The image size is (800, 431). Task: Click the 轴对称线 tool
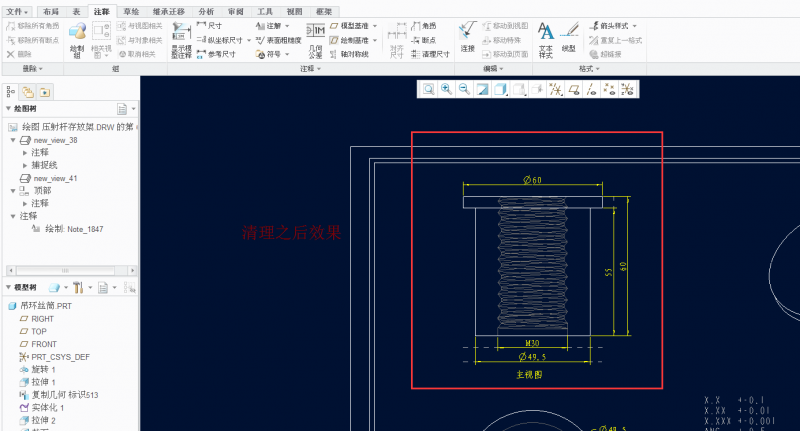(349, 54)
